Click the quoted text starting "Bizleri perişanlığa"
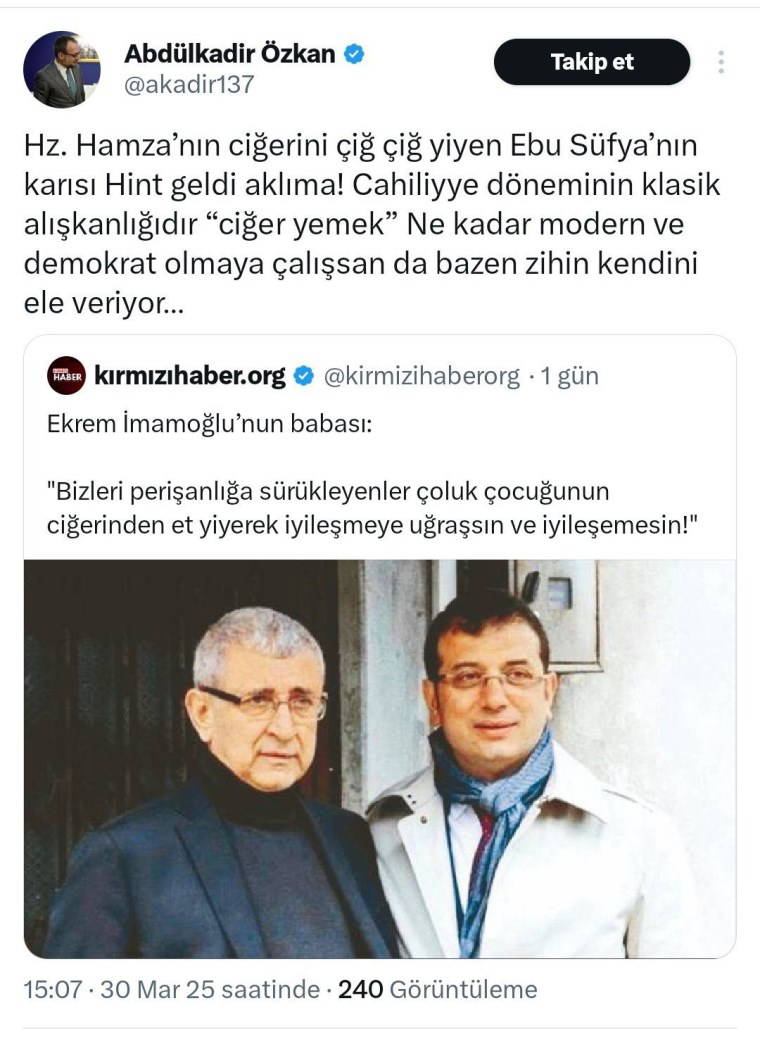Viewport: 760px width, 1046px height. point(372,508)
